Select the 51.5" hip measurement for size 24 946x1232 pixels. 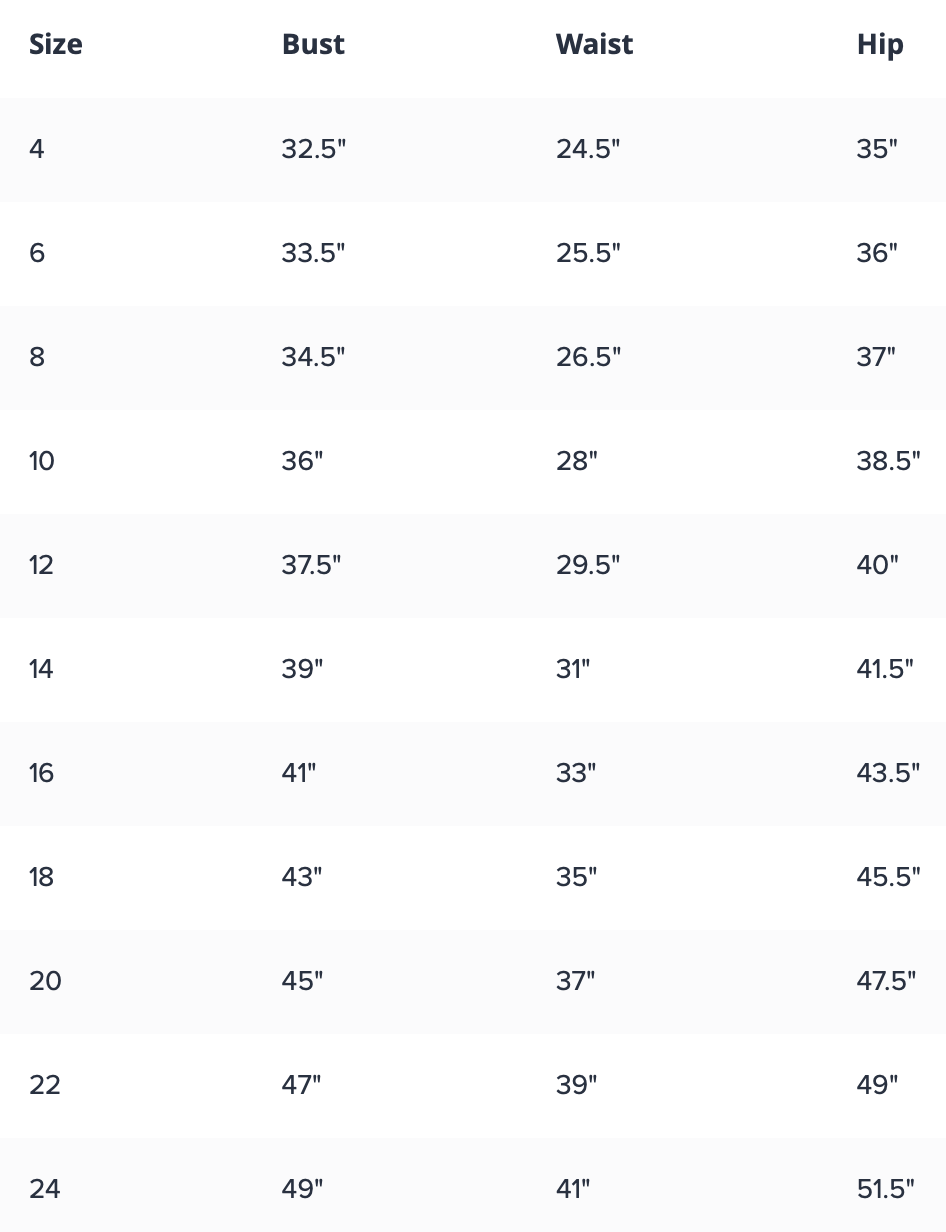pyautogui.click(x=886, y=1189)
